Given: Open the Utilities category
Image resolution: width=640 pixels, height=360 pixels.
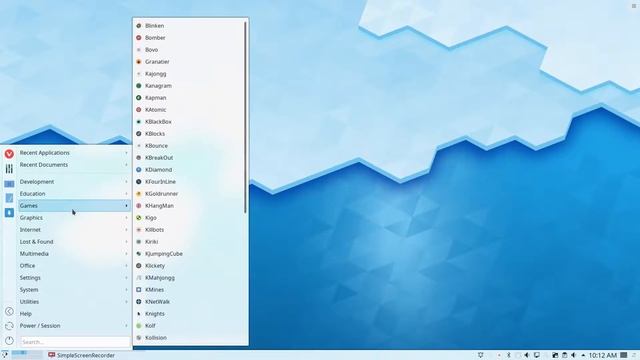Looking at the screenshot, I should [74, 302].
